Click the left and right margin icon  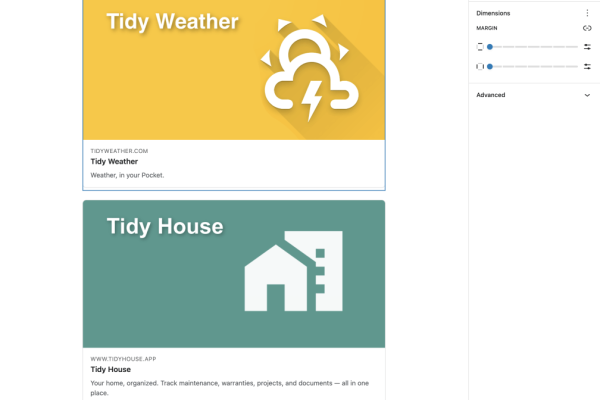(480, 66)
